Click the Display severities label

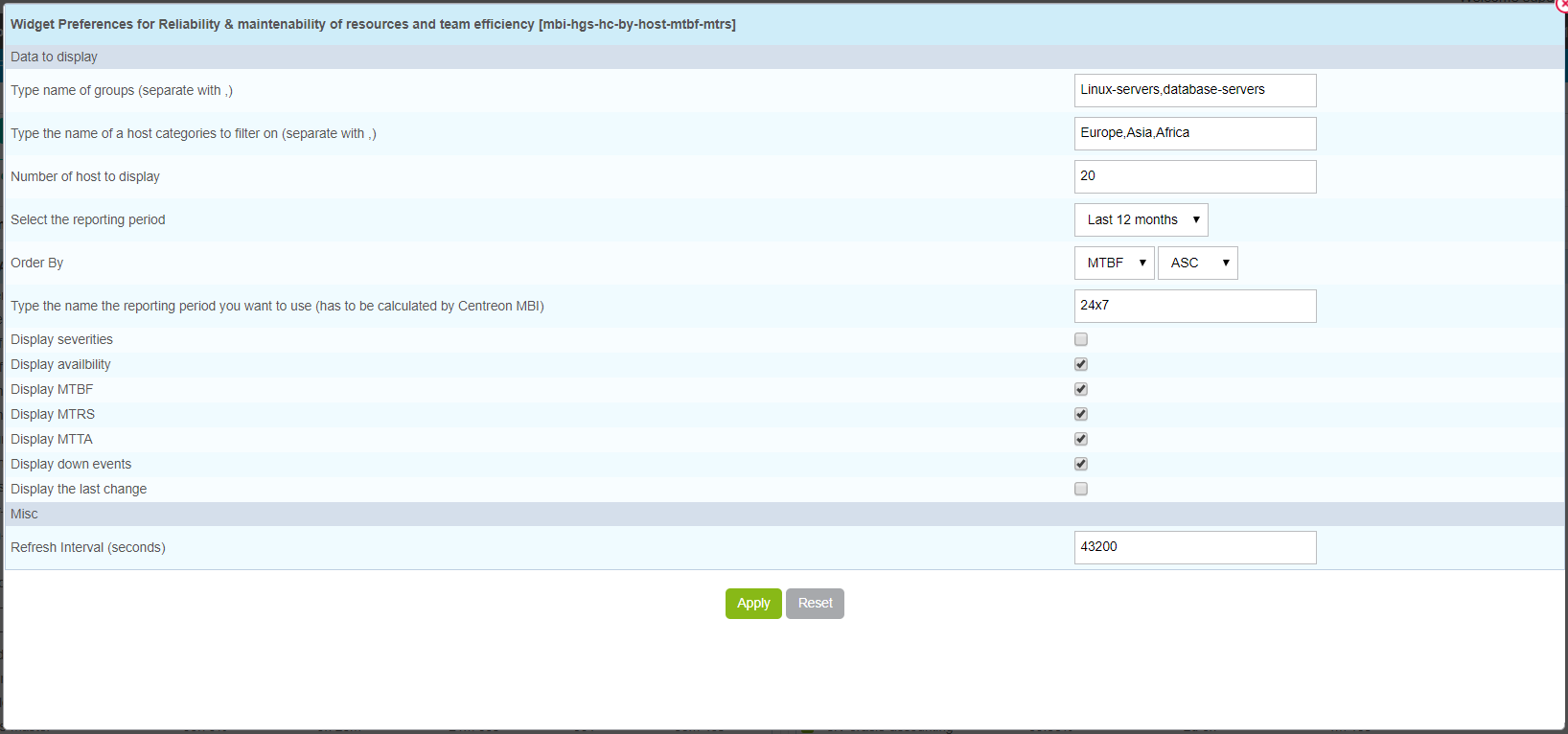pos(62,339)
